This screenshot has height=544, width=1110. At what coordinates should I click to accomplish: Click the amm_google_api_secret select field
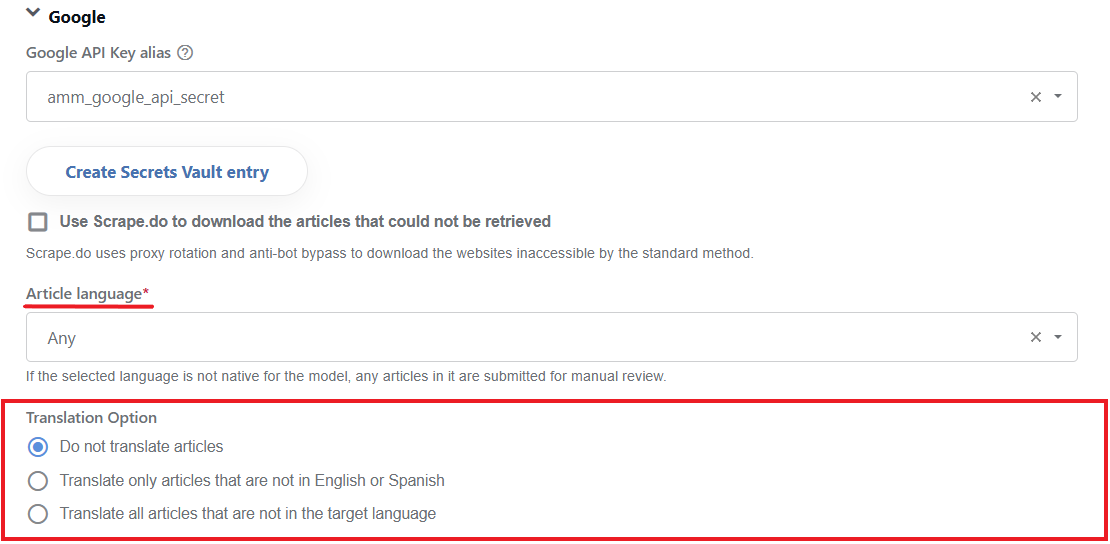click(x=551, y=96)
